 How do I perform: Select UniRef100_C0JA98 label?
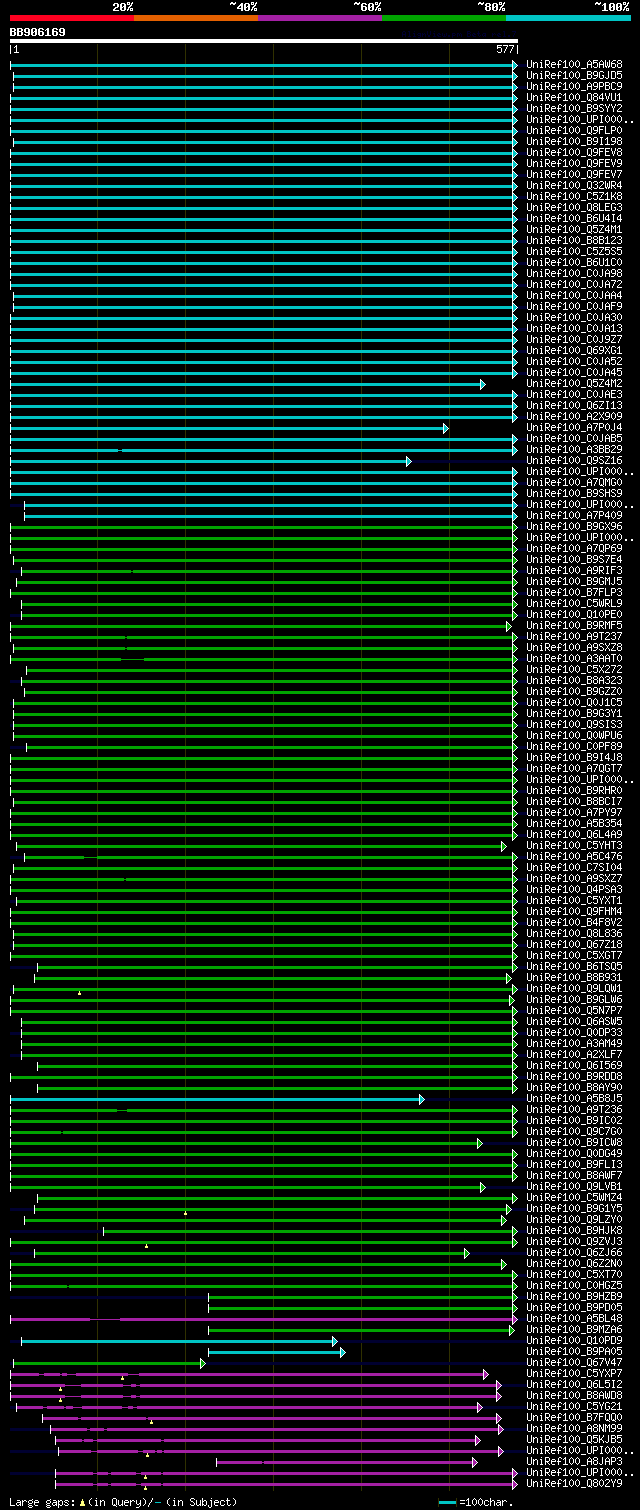[574, 273]
